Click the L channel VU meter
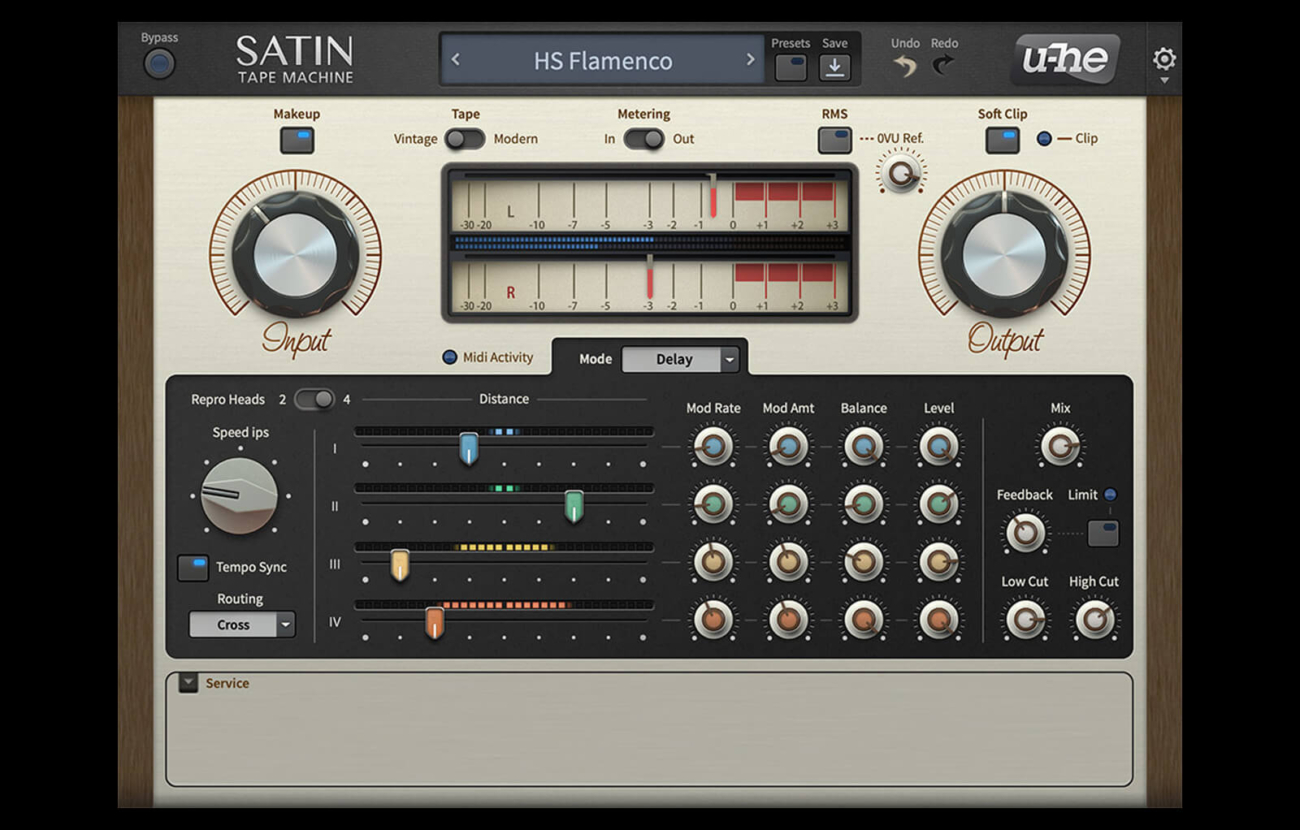The width and height of the screenshot is (1300, 830). [650, 201]
